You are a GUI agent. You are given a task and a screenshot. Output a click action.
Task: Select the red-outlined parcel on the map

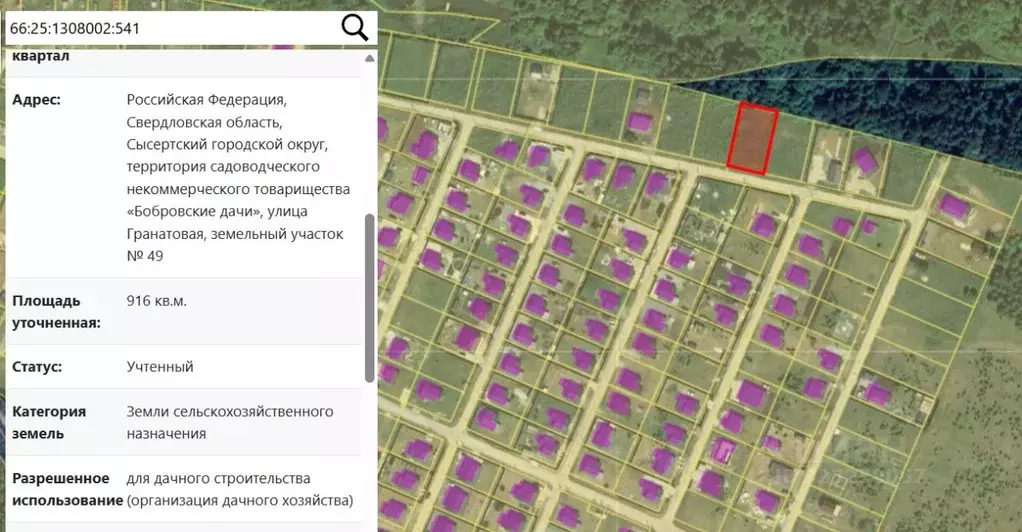(751, 138)
